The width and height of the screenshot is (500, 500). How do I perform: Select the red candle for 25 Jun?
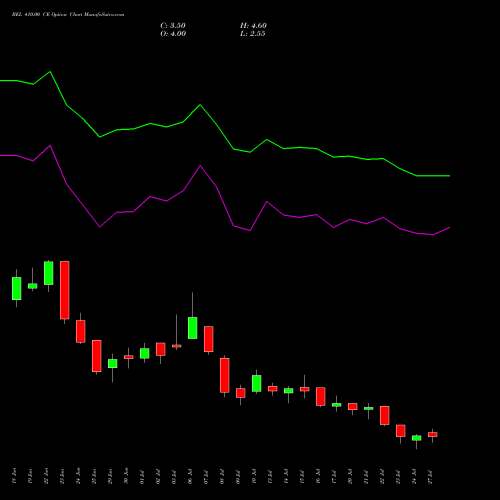(97, 356)
